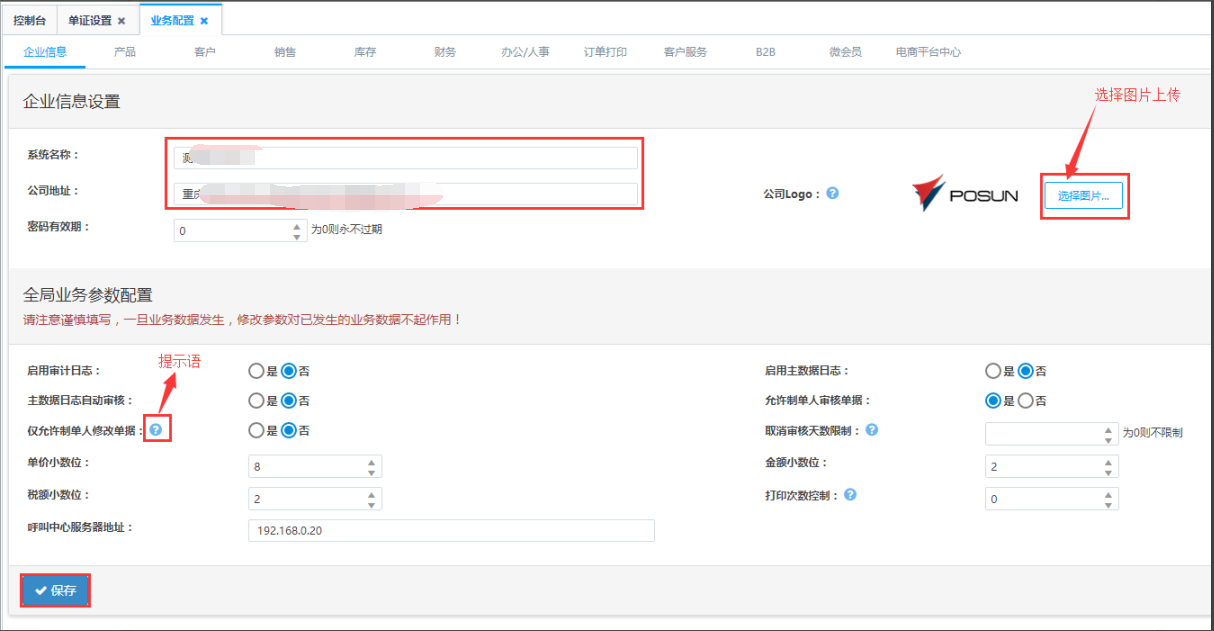Click the 保存 button
Image resolution: width=1214 pixels, height=631 pixels.
pos(56,591)
